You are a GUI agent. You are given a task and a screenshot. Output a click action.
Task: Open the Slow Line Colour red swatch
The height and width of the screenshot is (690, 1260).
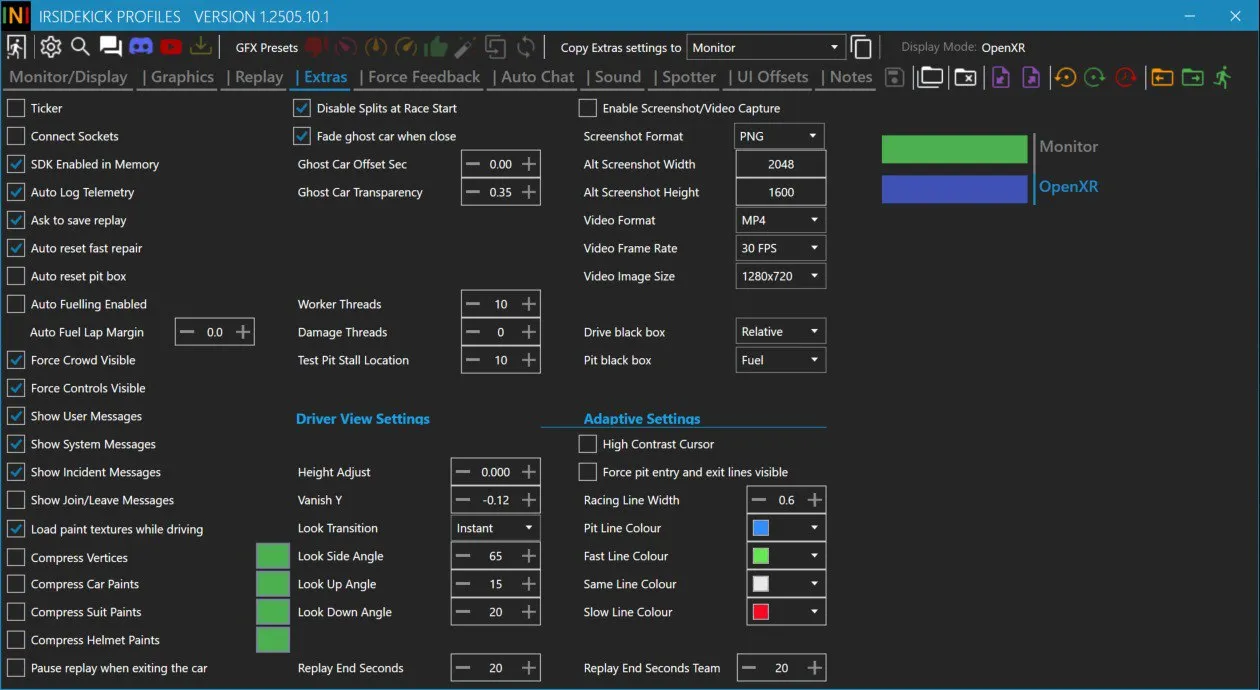click(x=786, y=612)
